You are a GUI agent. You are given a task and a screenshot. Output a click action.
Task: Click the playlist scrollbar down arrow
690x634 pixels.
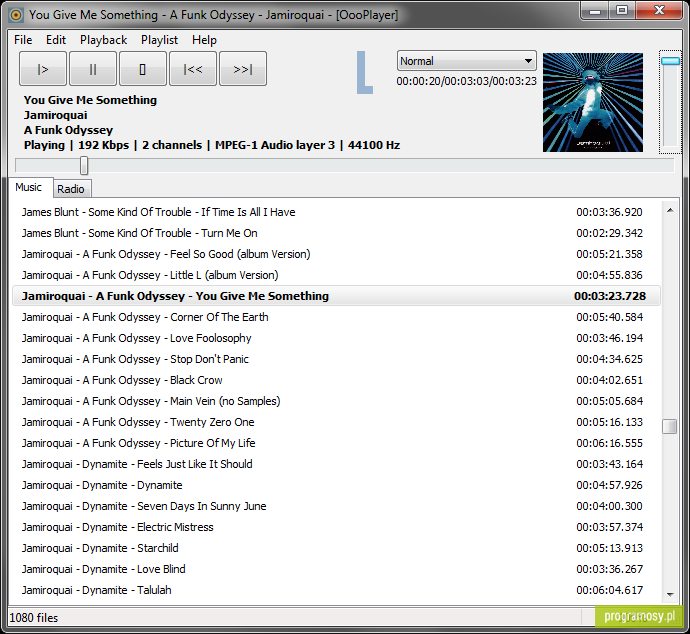click(x=670, y=594)
